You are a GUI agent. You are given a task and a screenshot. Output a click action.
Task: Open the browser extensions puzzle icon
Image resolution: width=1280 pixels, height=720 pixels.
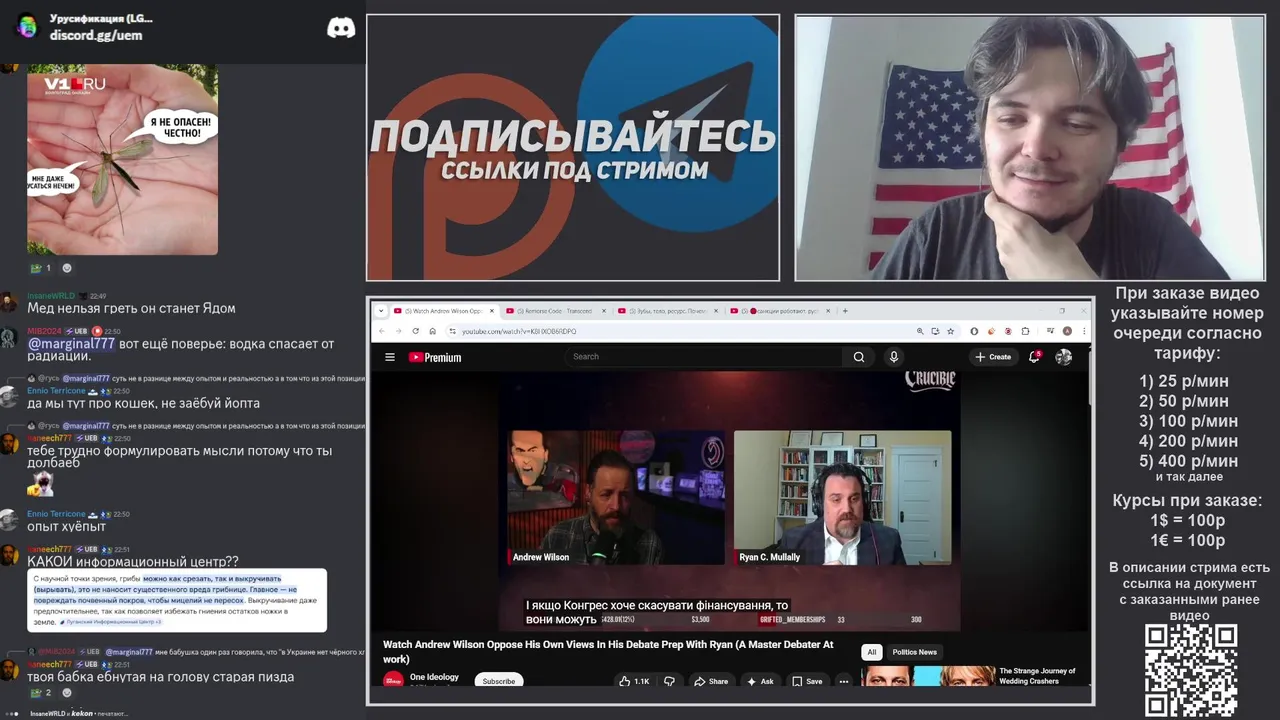(1025, 331)
